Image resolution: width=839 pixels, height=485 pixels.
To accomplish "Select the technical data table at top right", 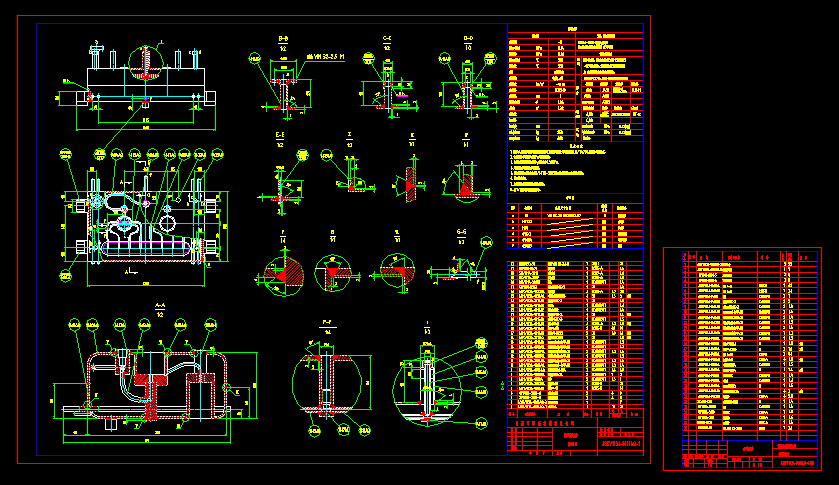I will click(573, 85).
